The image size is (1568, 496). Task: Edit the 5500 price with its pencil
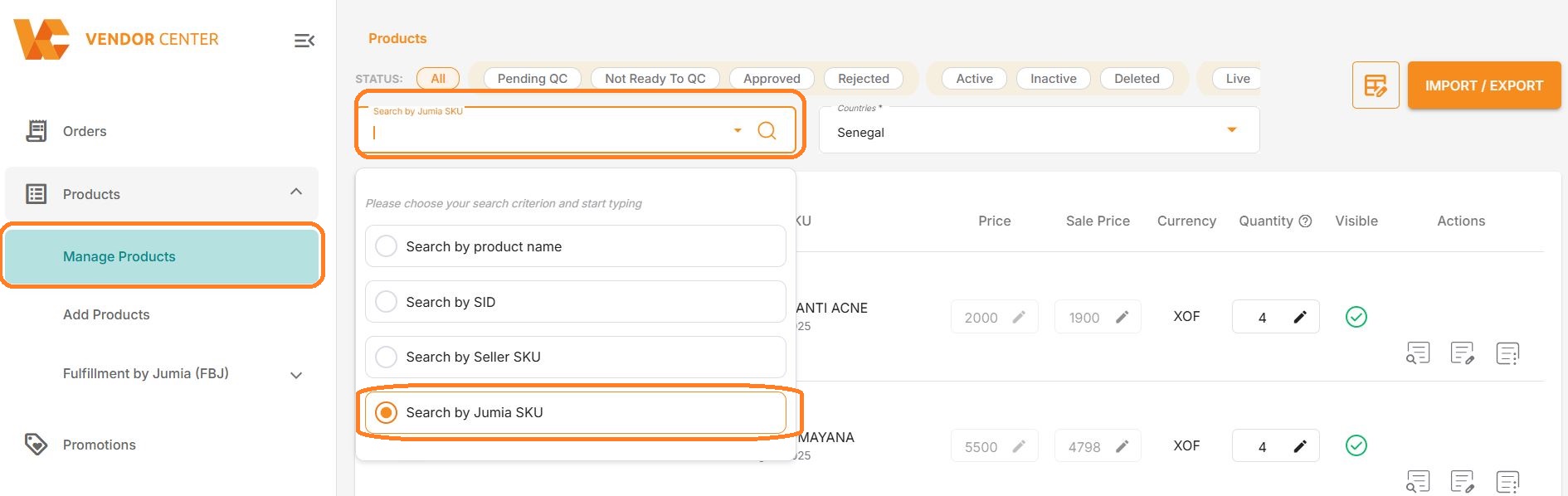pyautogui.click(x=1019, y=446)
